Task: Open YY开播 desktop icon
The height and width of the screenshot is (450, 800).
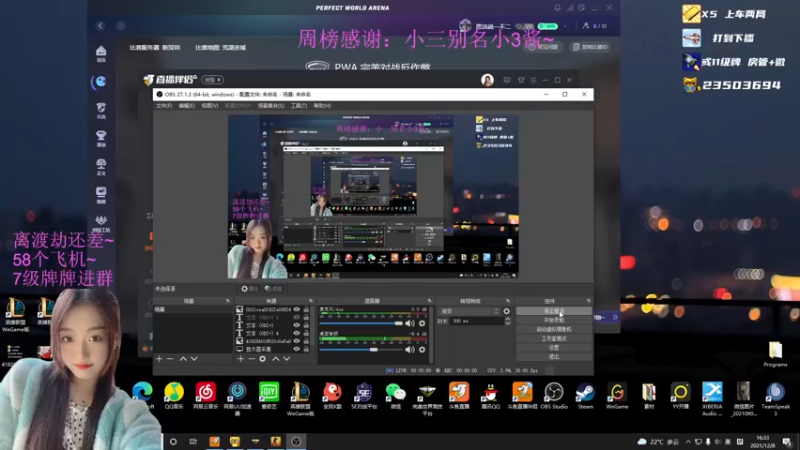Action: pos(680,395)
